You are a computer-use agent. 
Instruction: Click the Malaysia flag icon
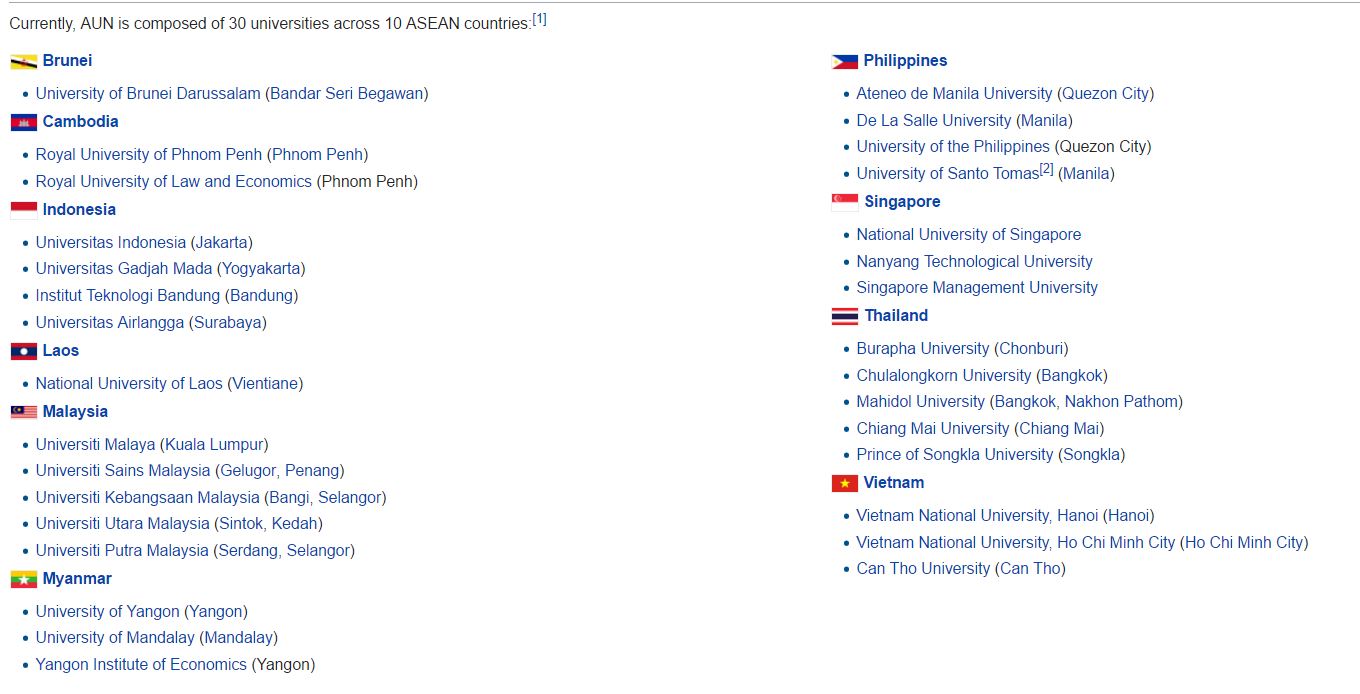click(24, 412)
